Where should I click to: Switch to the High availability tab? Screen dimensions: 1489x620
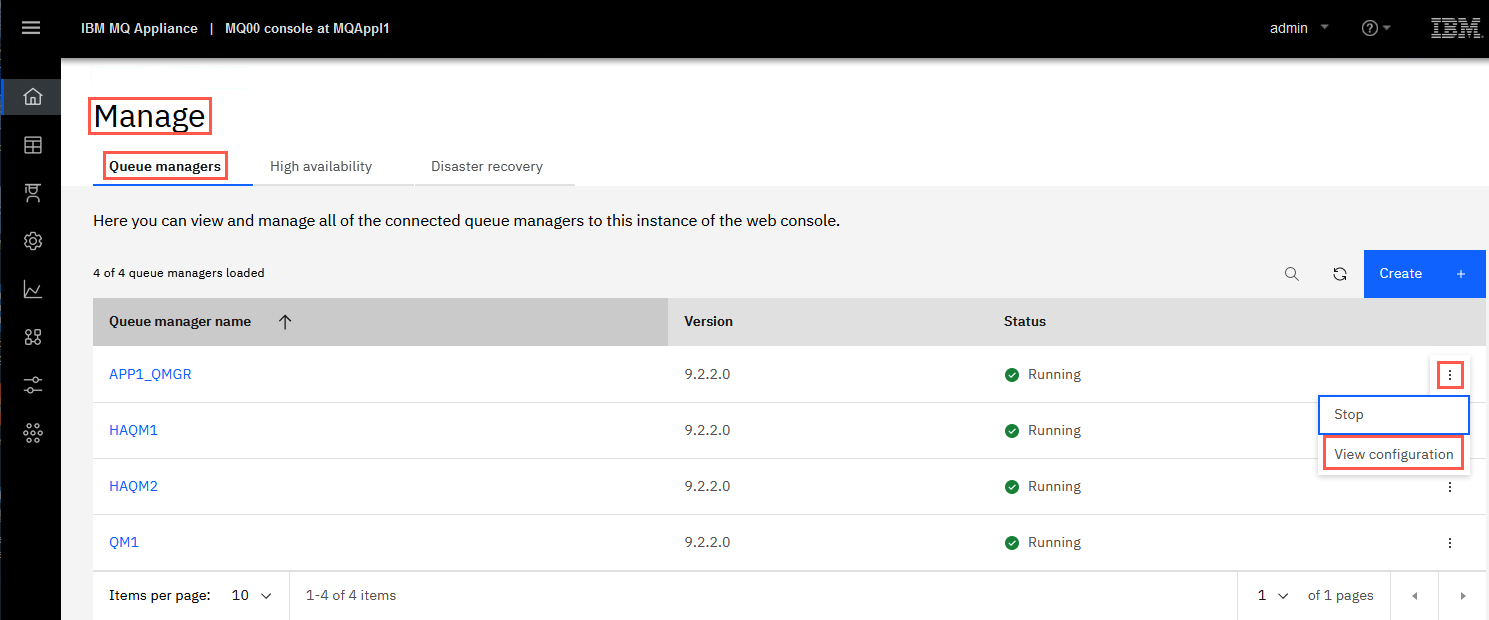click(321, 166)
